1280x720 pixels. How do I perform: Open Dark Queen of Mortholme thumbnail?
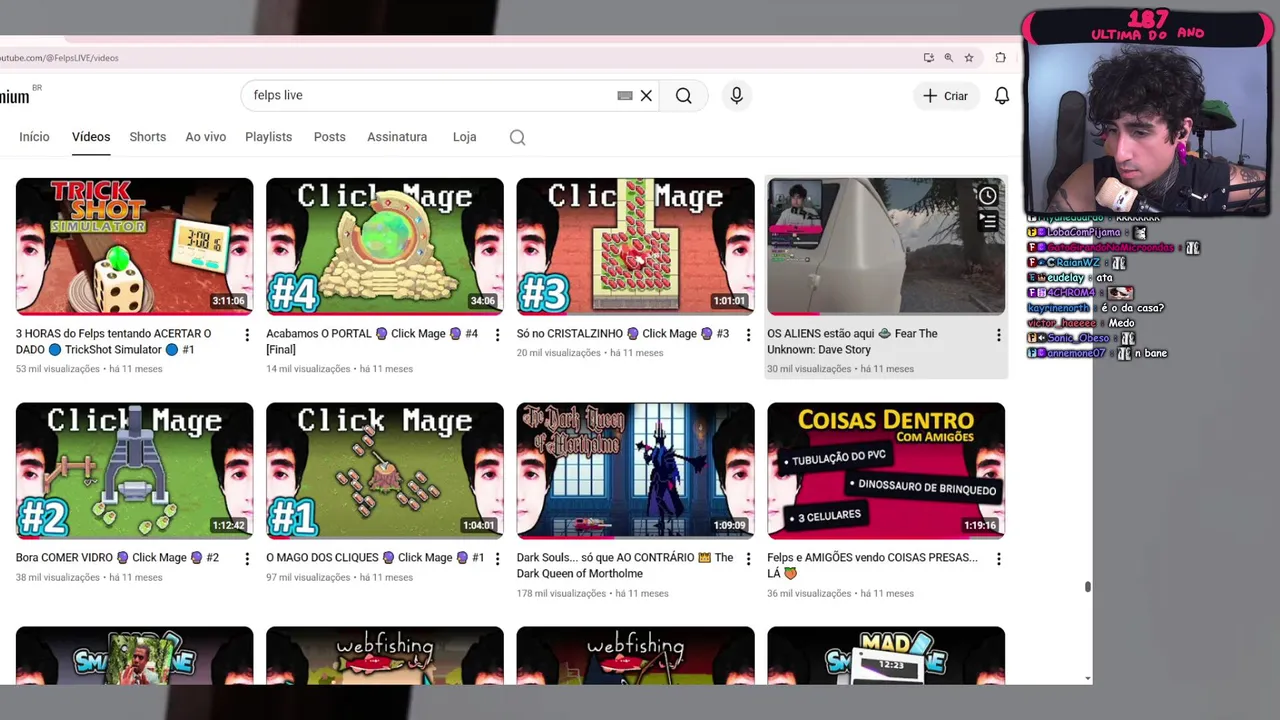tap(635, 470)
